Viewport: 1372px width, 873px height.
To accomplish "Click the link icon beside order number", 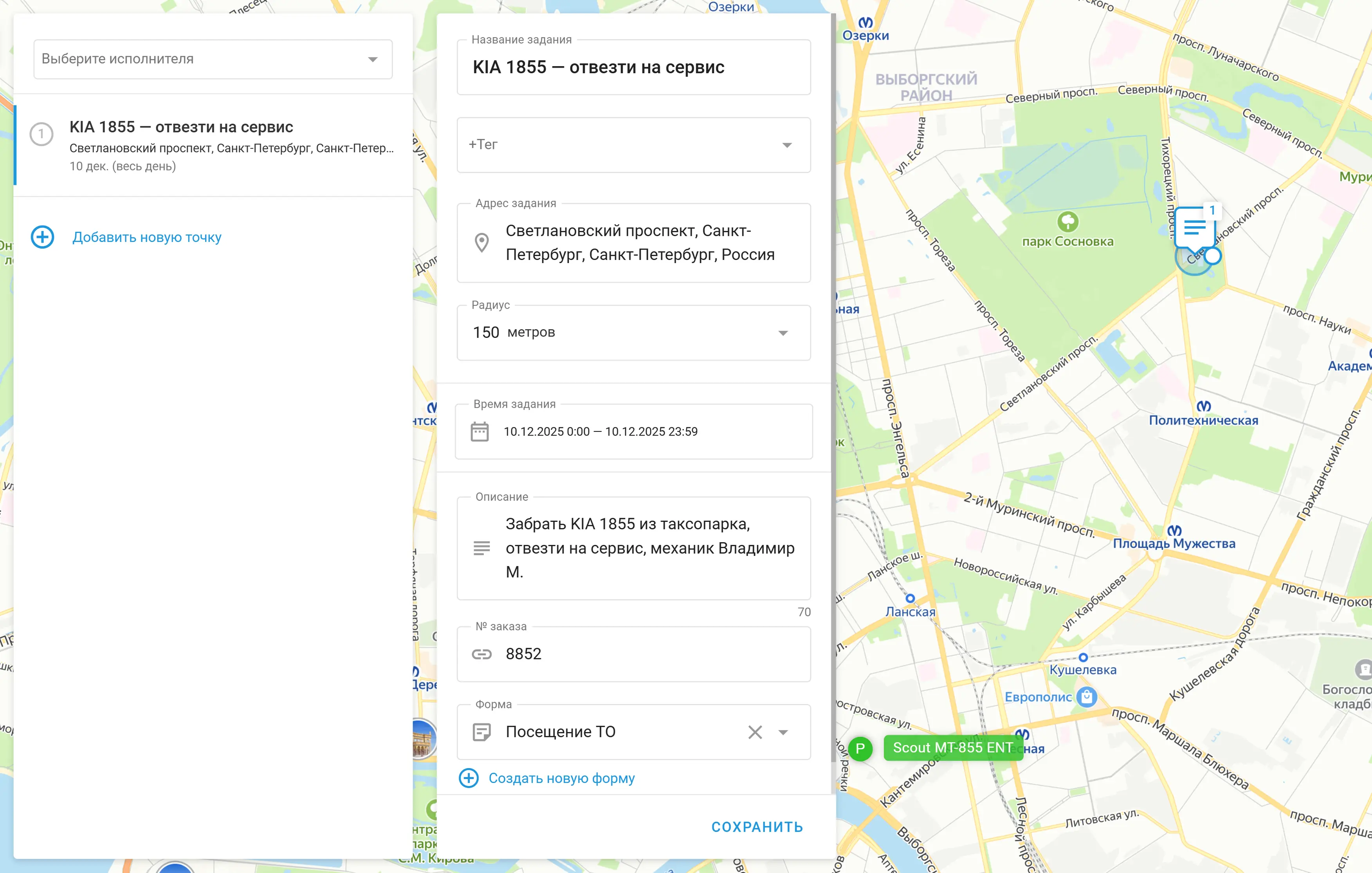I will 481,654.
